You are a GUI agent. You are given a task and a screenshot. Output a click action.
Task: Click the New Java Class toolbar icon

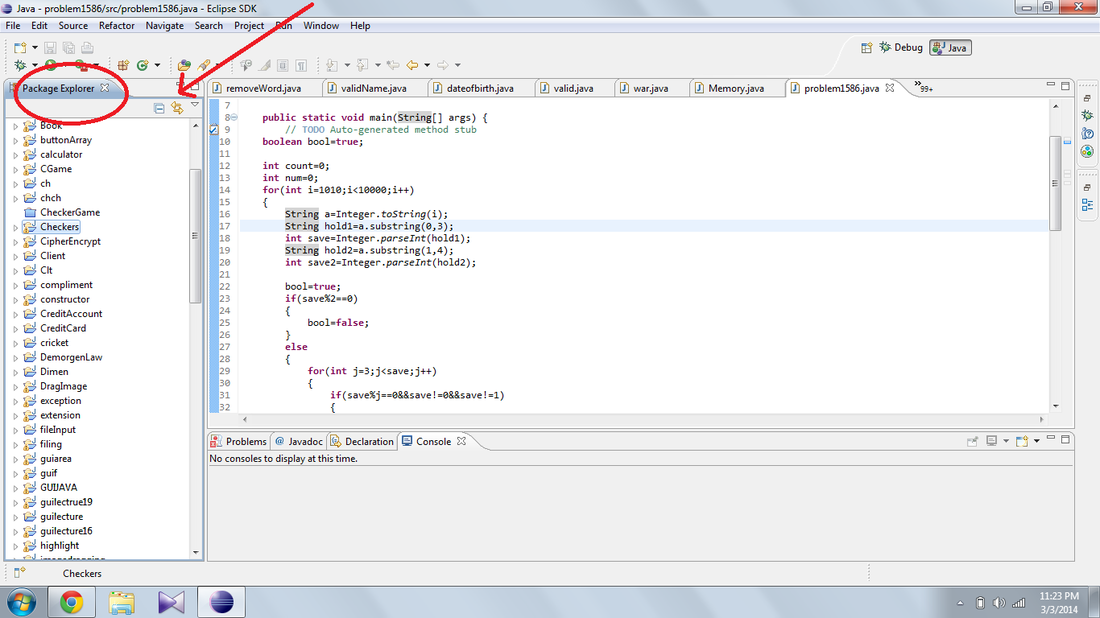pos(142,66)
